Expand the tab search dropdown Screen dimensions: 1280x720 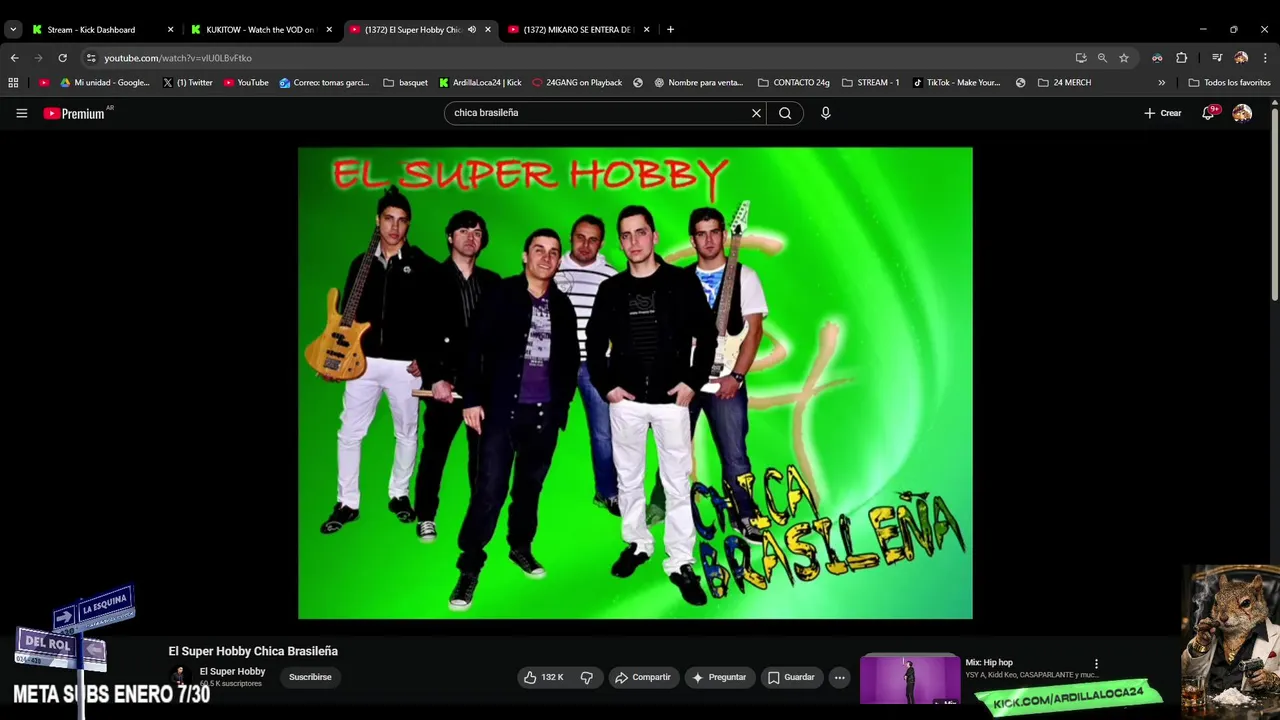coord(13,30)
